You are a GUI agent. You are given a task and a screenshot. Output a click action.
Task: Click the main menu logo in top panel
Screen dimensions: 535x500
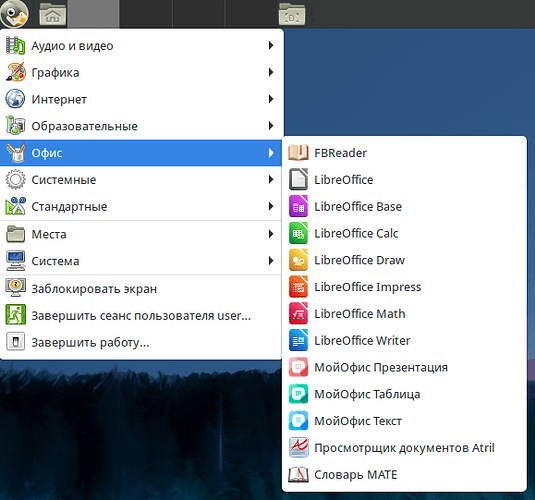click(14, 14)
